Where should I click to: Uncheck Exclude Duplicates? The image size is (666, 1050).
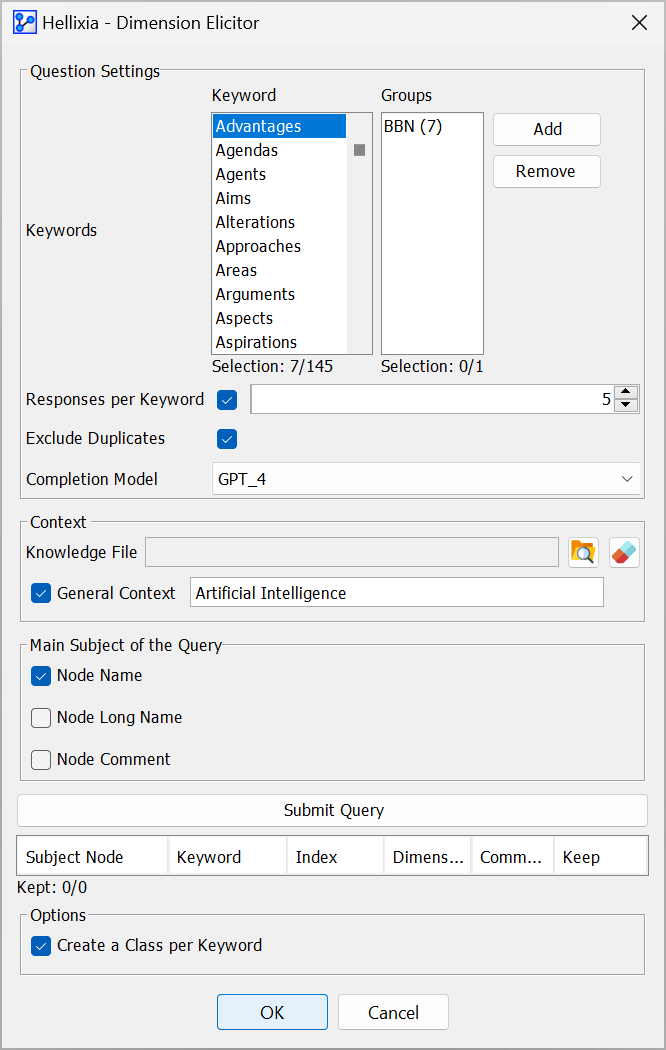227,439
